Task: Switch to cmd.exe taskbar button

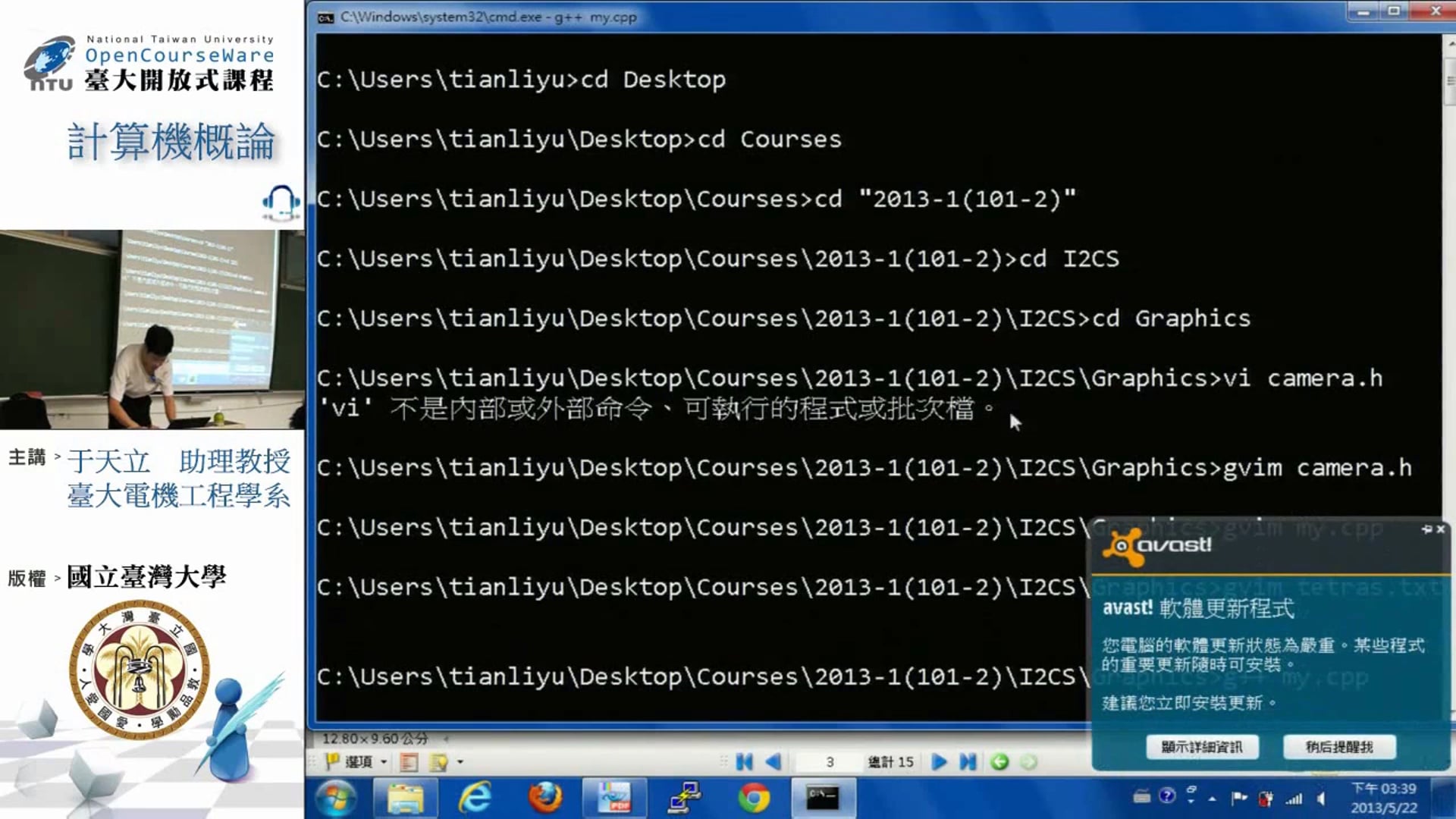Action: (822, 798)
